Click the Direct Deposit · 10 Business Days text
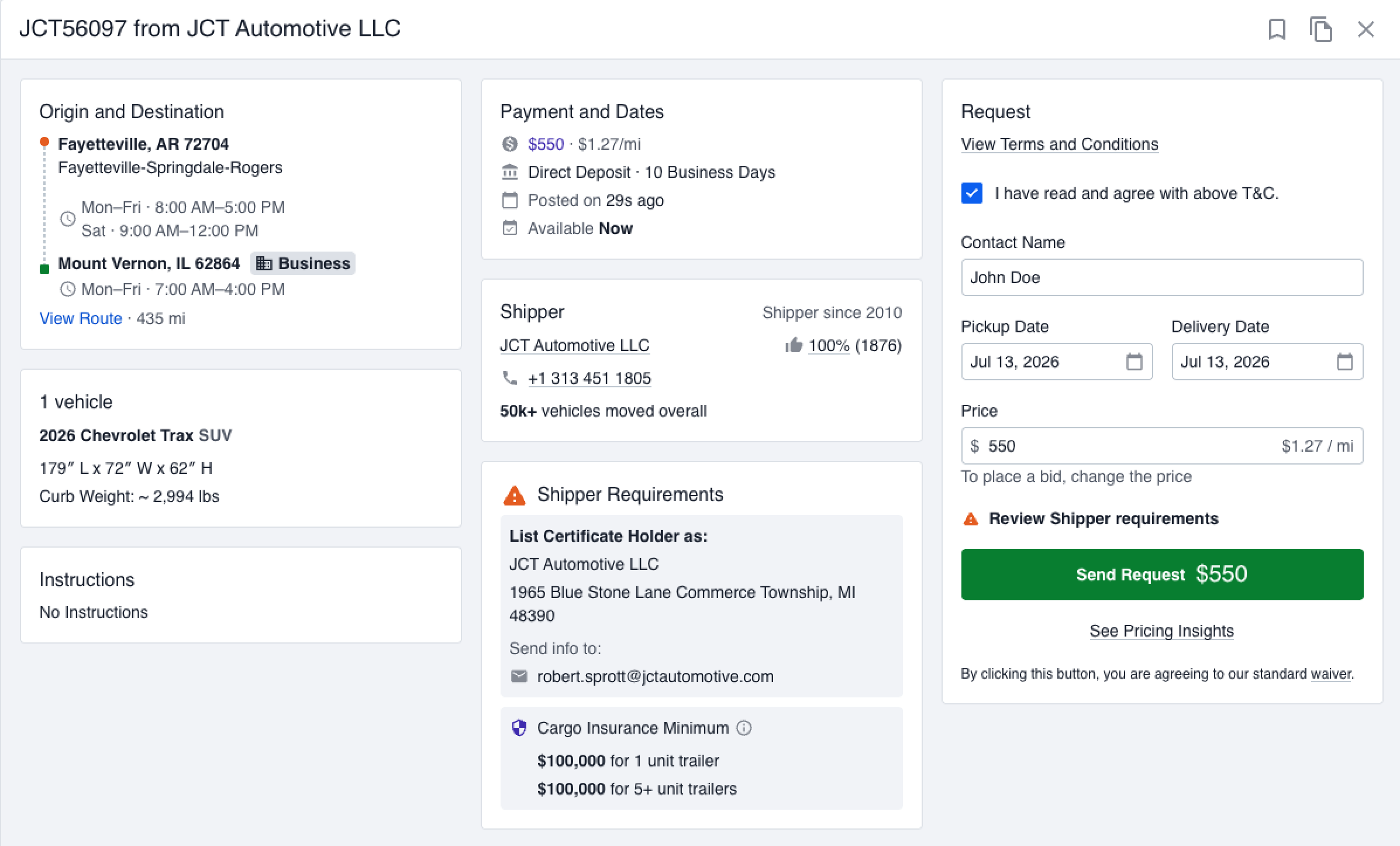Screen dimensions: 1400x846 [x=651, y=172]
